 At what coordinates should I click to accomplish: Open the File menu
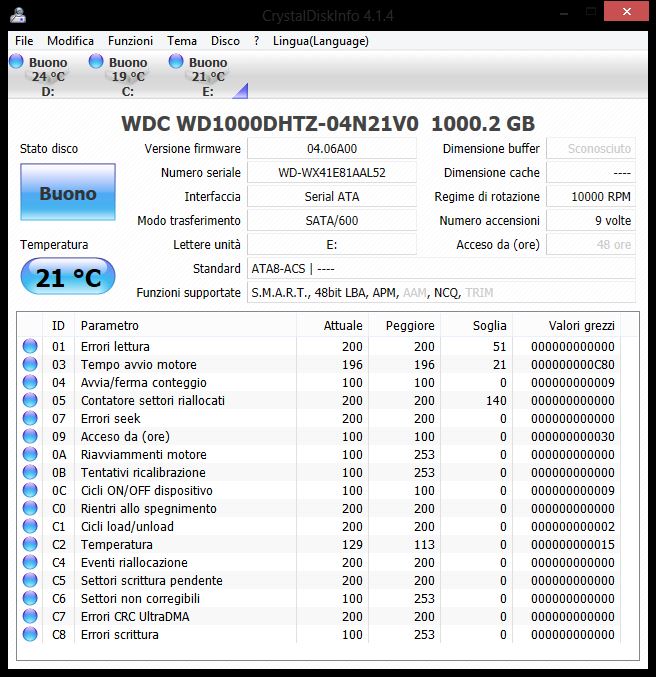(24, 41)
